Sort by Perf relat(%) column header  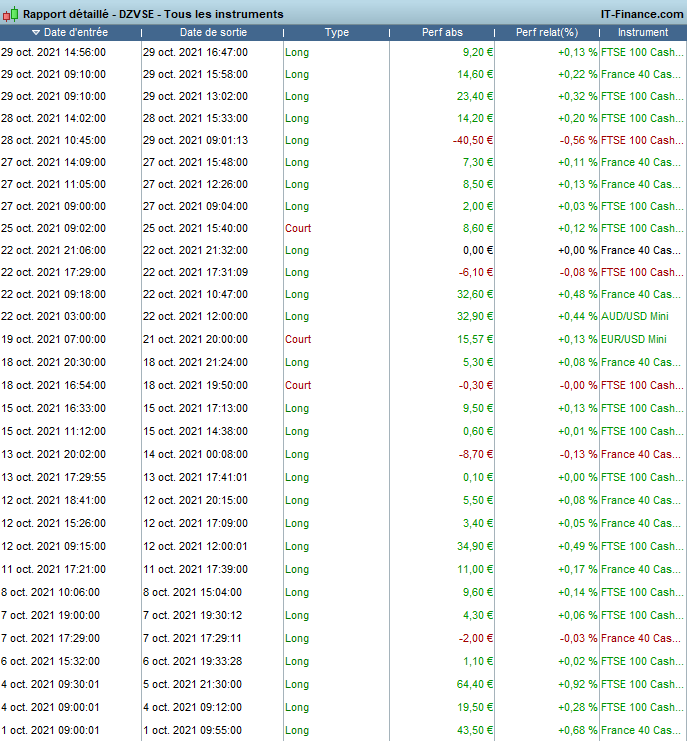coord(547,33)
